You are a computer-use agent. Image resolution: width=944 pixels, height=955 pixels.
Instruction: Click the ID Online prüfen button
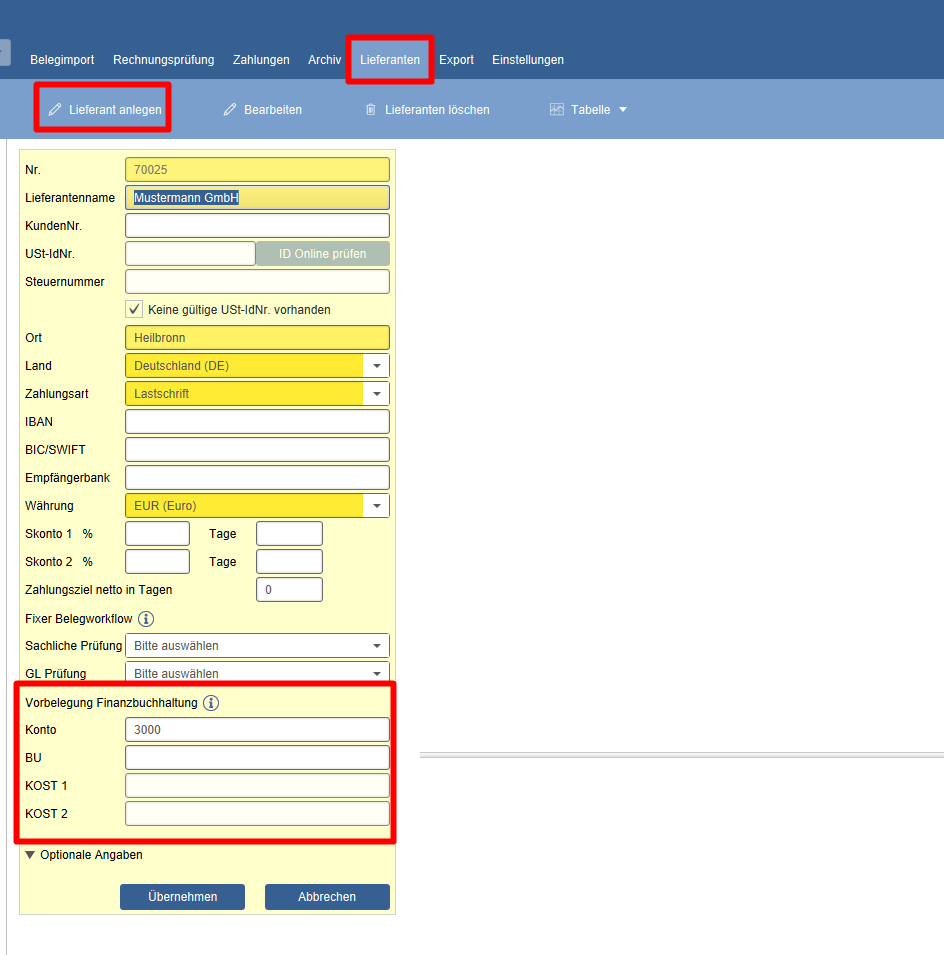[323, 253]
